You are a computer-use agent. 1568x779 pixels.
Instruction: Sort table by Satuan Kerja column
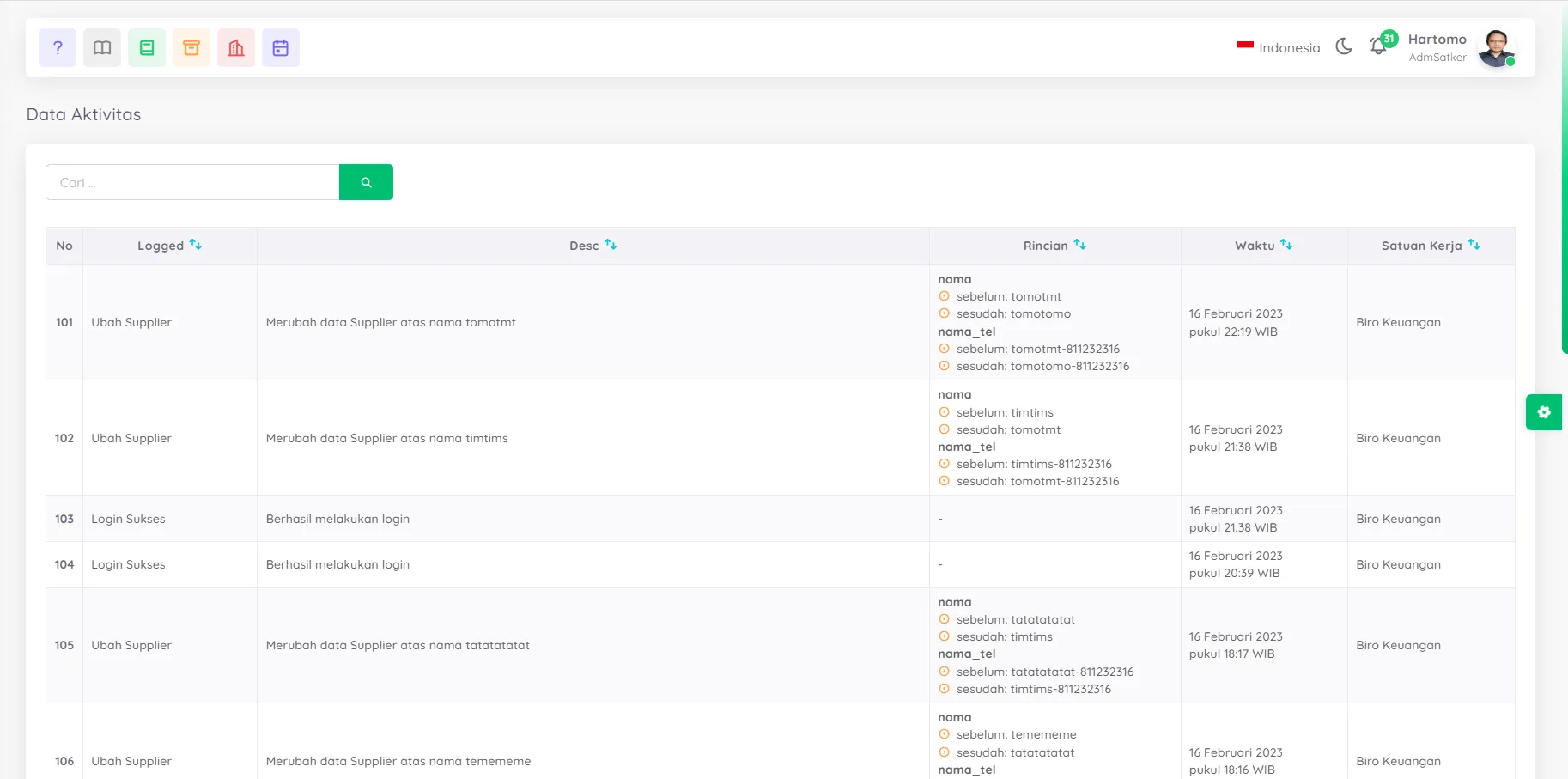click(1431, 246)
